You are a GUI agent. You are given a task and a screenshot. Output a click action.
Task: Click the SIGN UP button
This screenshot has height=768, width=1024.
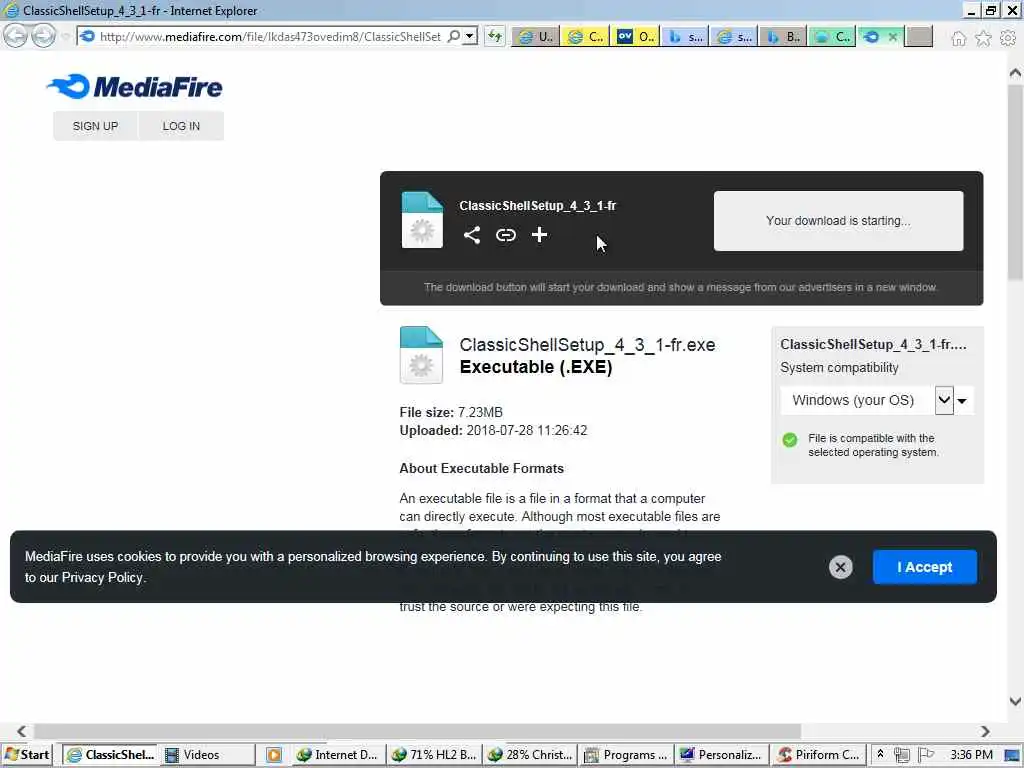point(95,126)
